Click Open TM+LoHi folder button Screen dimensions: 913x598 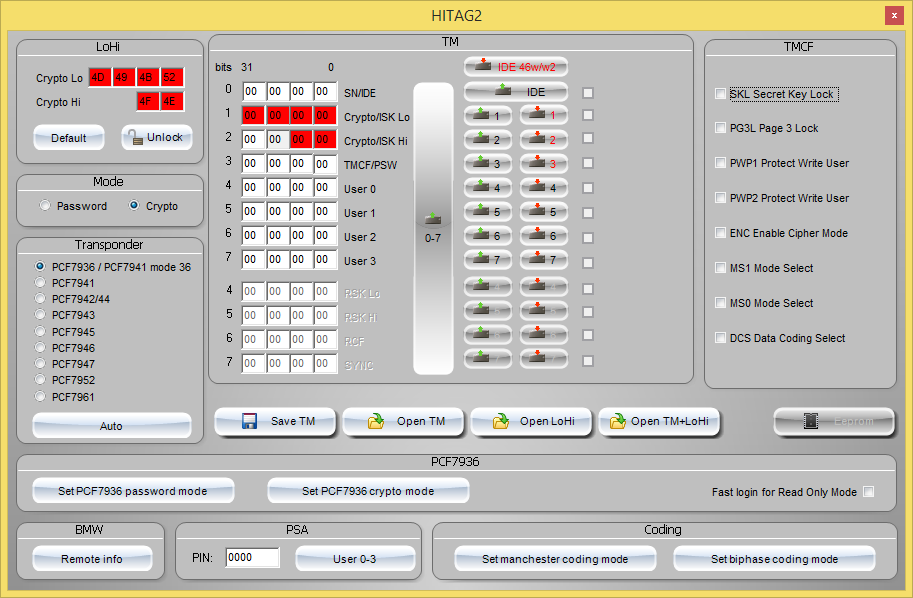[660, 421]
